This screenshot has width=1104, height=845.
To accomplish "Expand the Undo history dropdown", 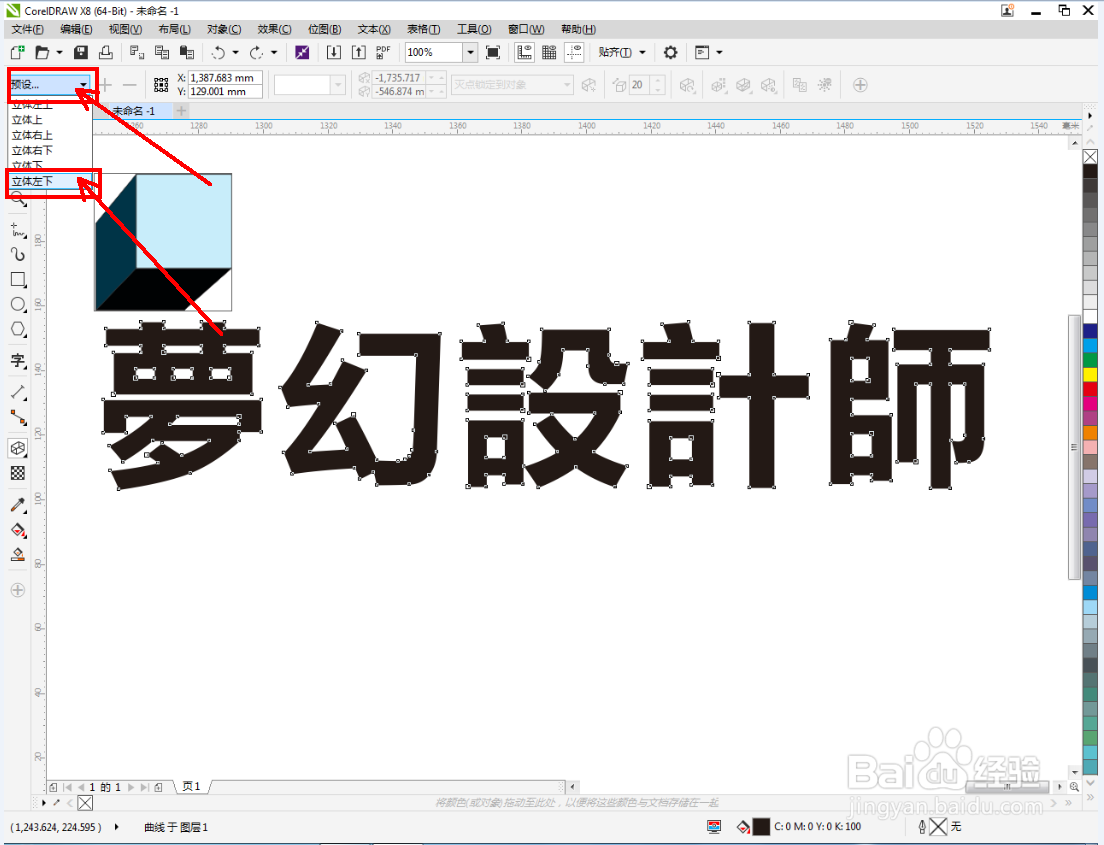I will 236,52.
